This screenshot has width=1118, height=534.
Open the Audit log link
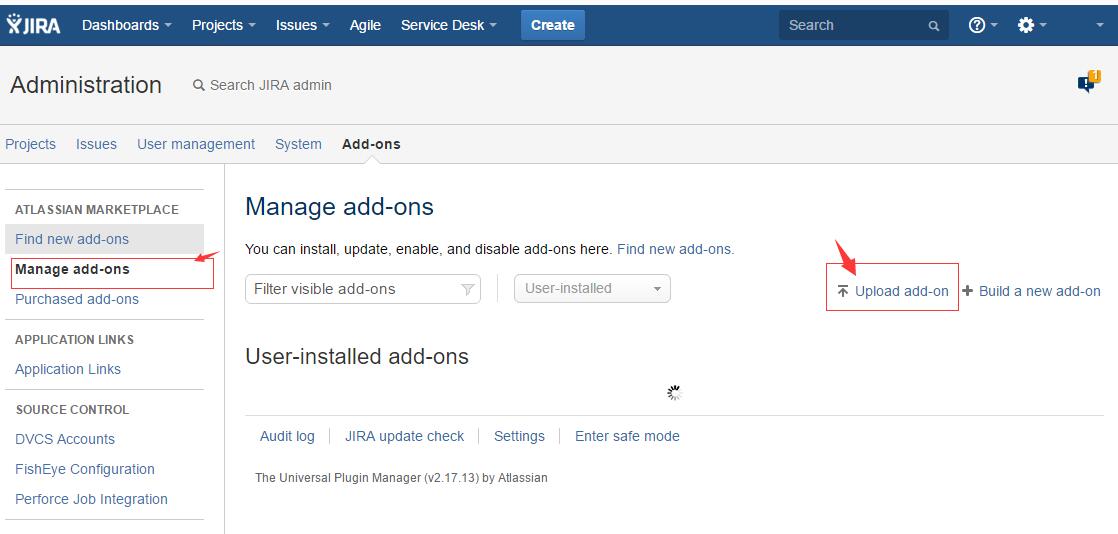click(x=287, y=436)
